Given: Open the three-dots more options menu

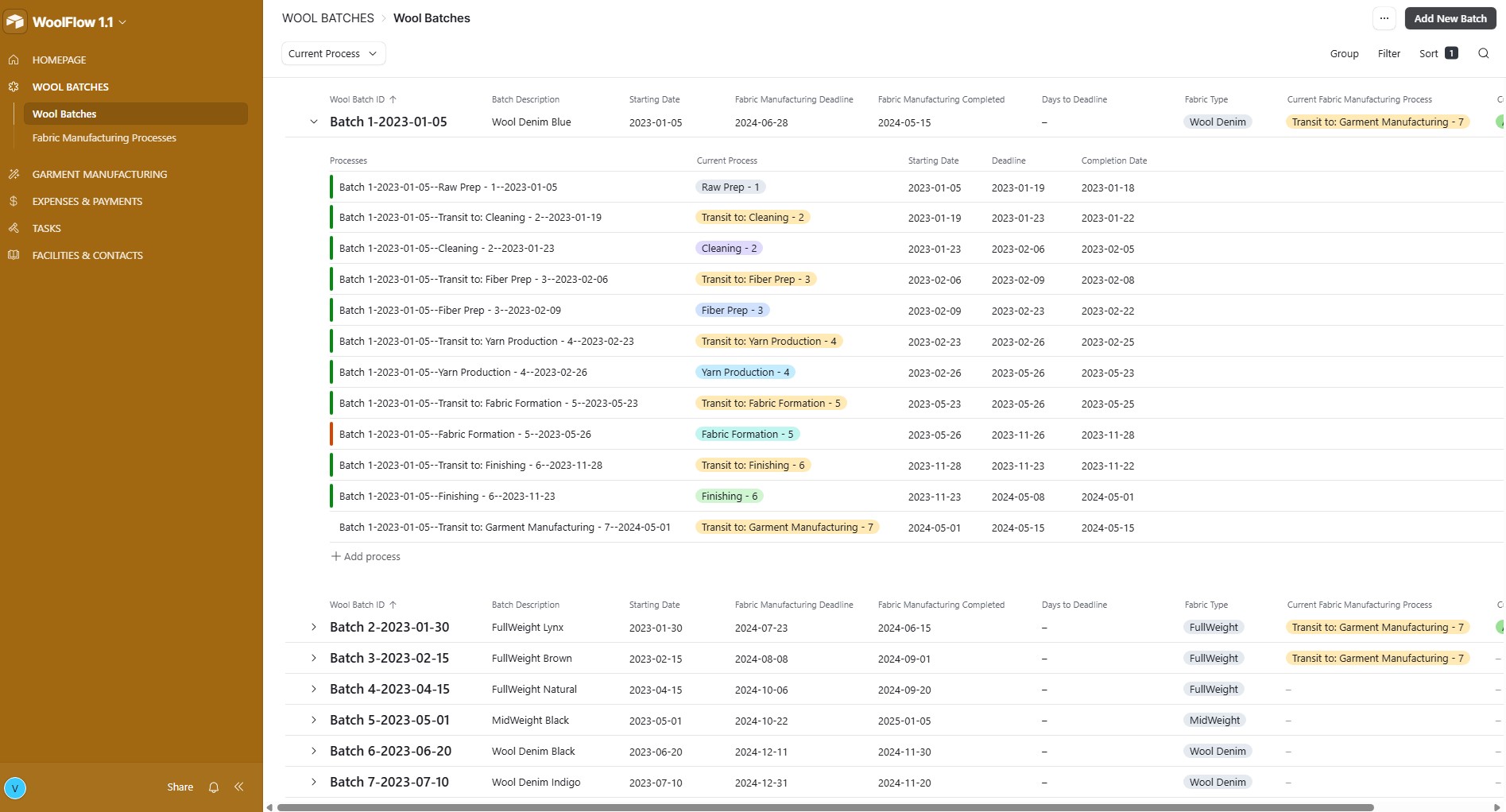Looking at the screenshot, I should 1384,18.
